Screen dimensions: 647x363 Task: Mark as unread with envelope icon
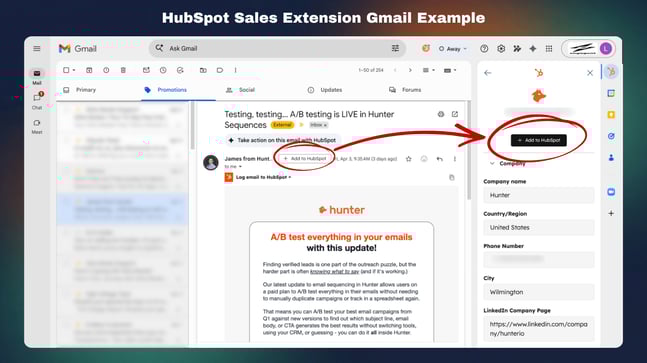146,70
